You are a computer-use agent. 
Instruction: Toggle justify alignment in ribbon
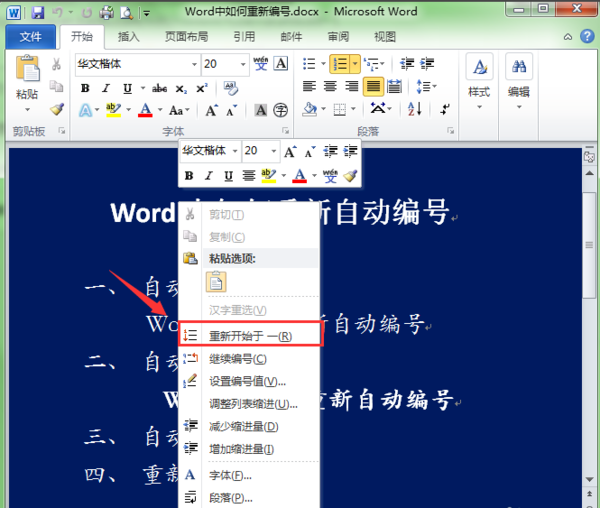(373, 86)
